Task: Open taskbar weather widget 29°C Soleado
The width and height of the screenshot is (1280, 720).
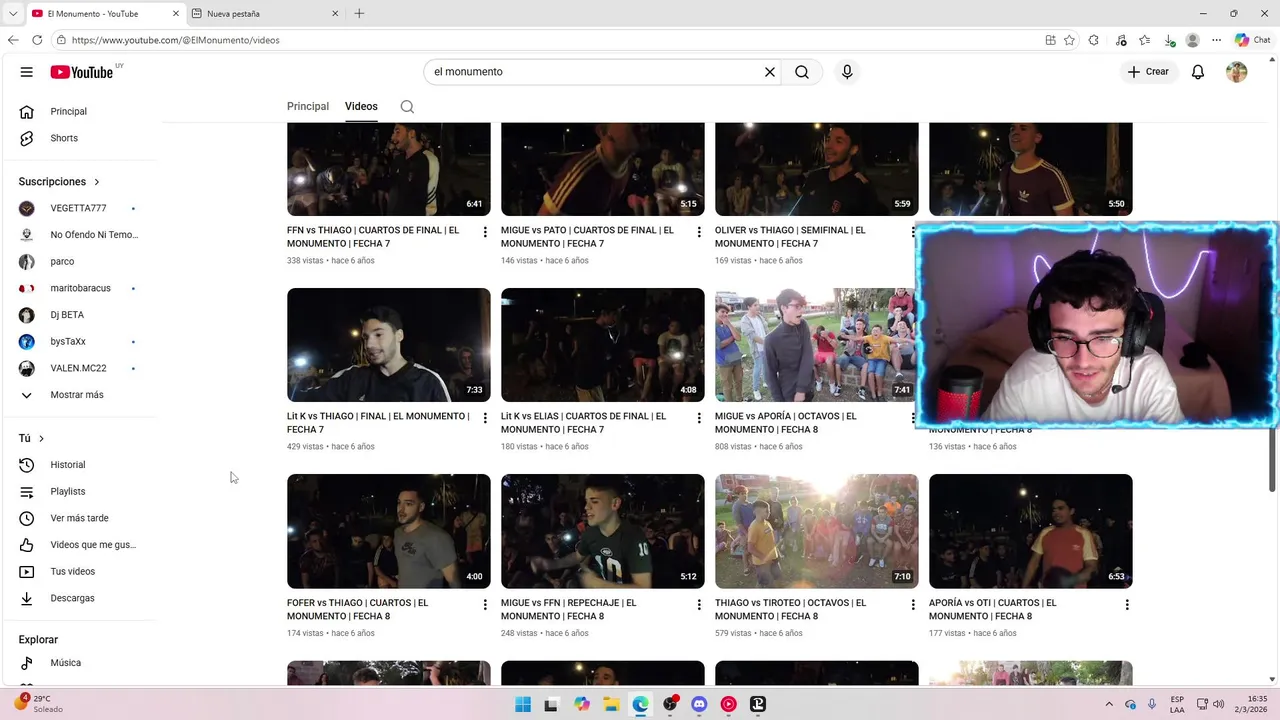Action: tap(38, 704)
